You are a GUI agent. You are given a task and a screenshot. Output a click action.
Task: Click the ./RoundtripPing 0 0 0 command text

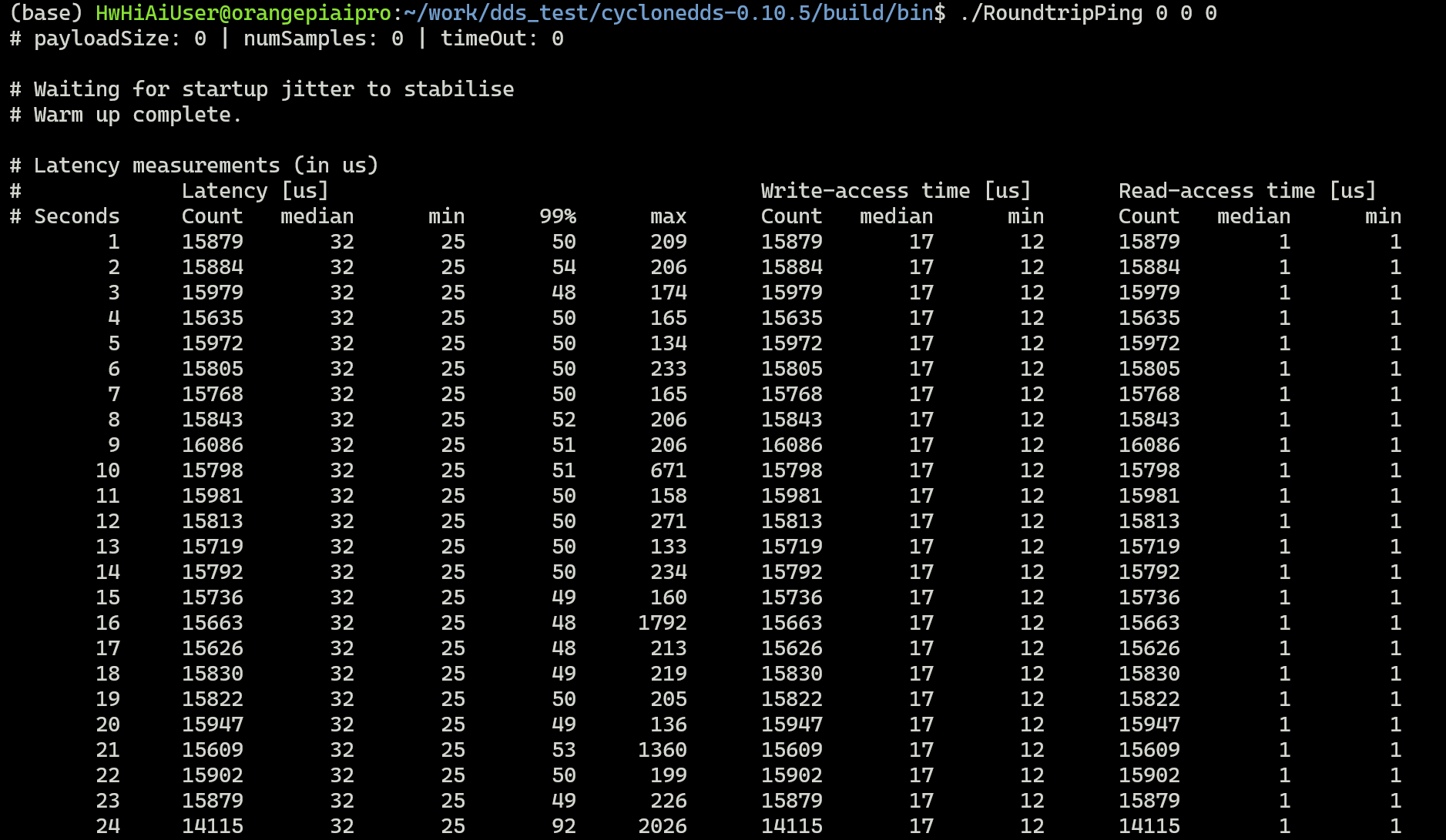[x=1089, y=13]
